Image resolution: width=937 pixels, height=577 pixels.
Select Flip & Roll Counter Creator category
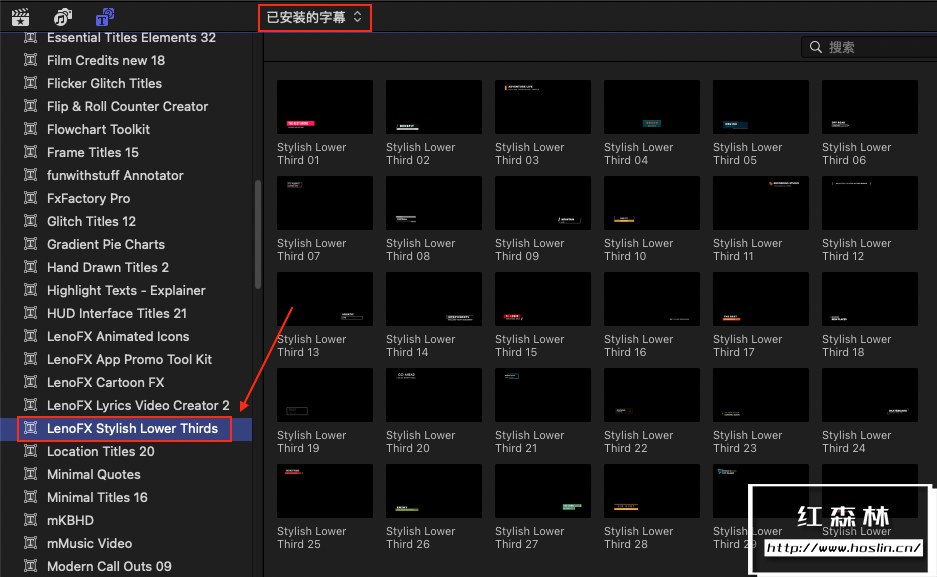click(126, 106)
